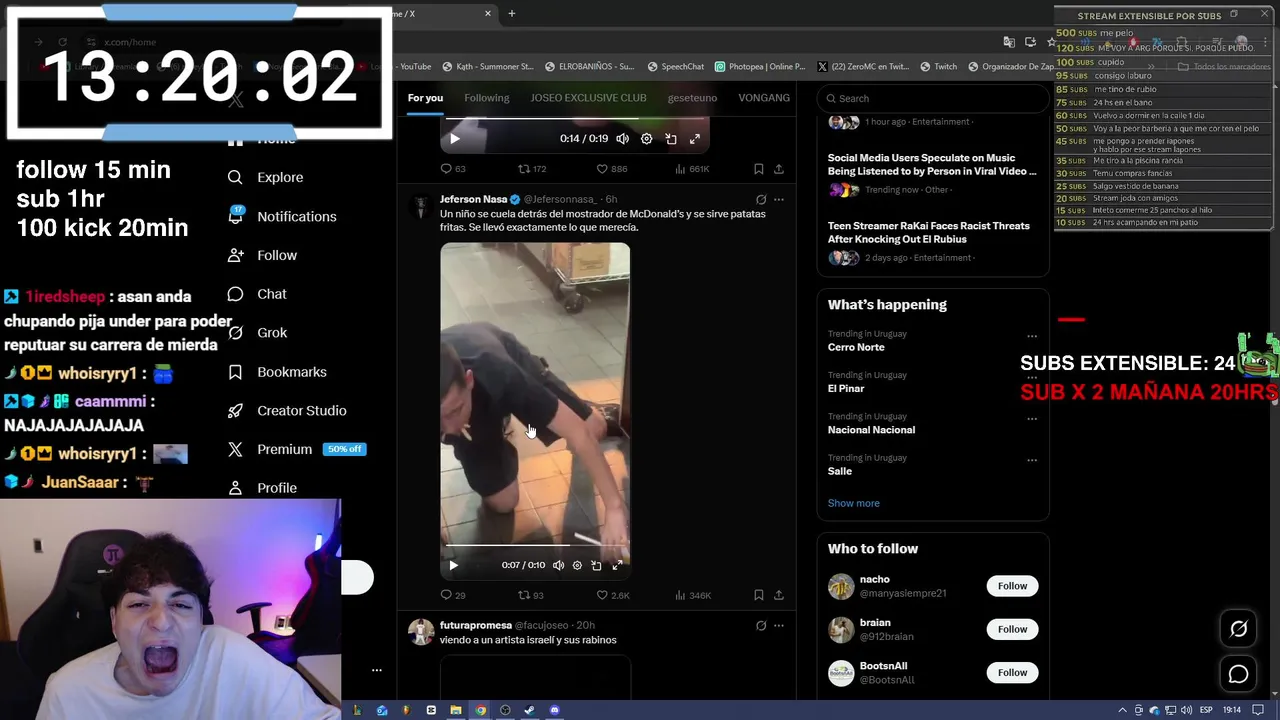Open Steam from the taskbar
Screen dimensions: 1280x720
click(x=529, y=710)
